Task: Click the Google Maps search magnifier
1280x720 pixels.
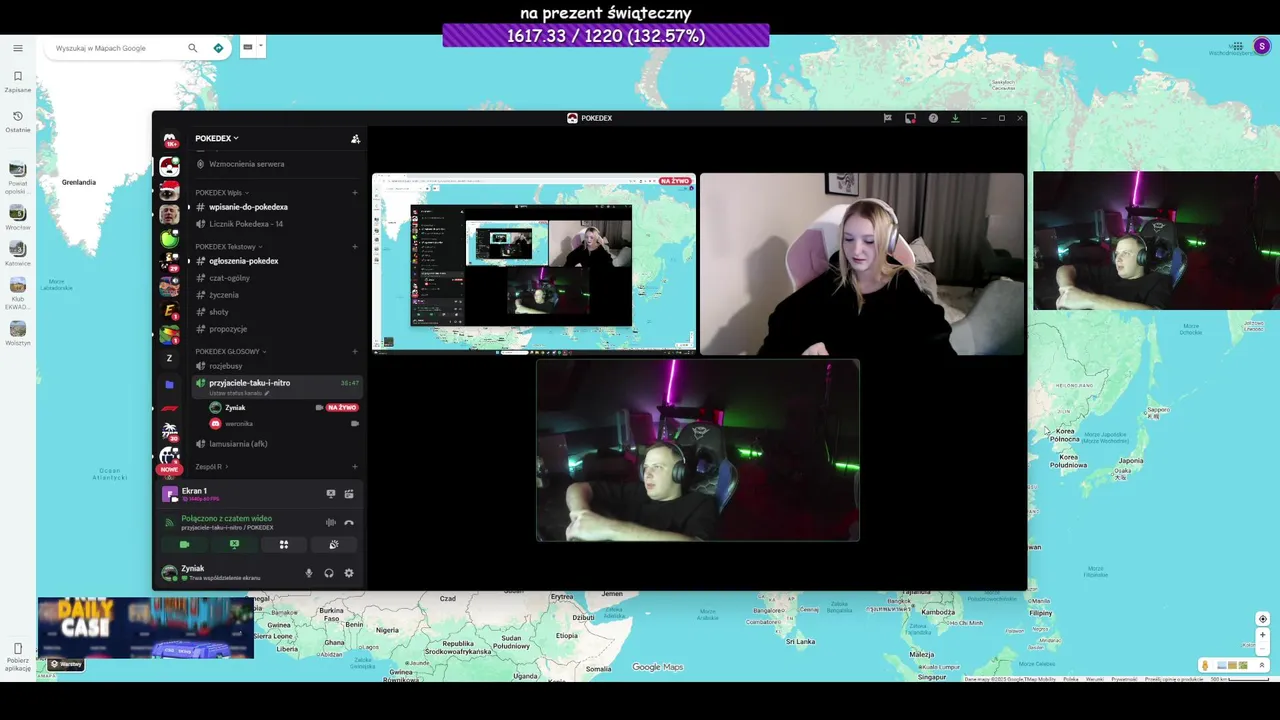Action: click(193, 48)
